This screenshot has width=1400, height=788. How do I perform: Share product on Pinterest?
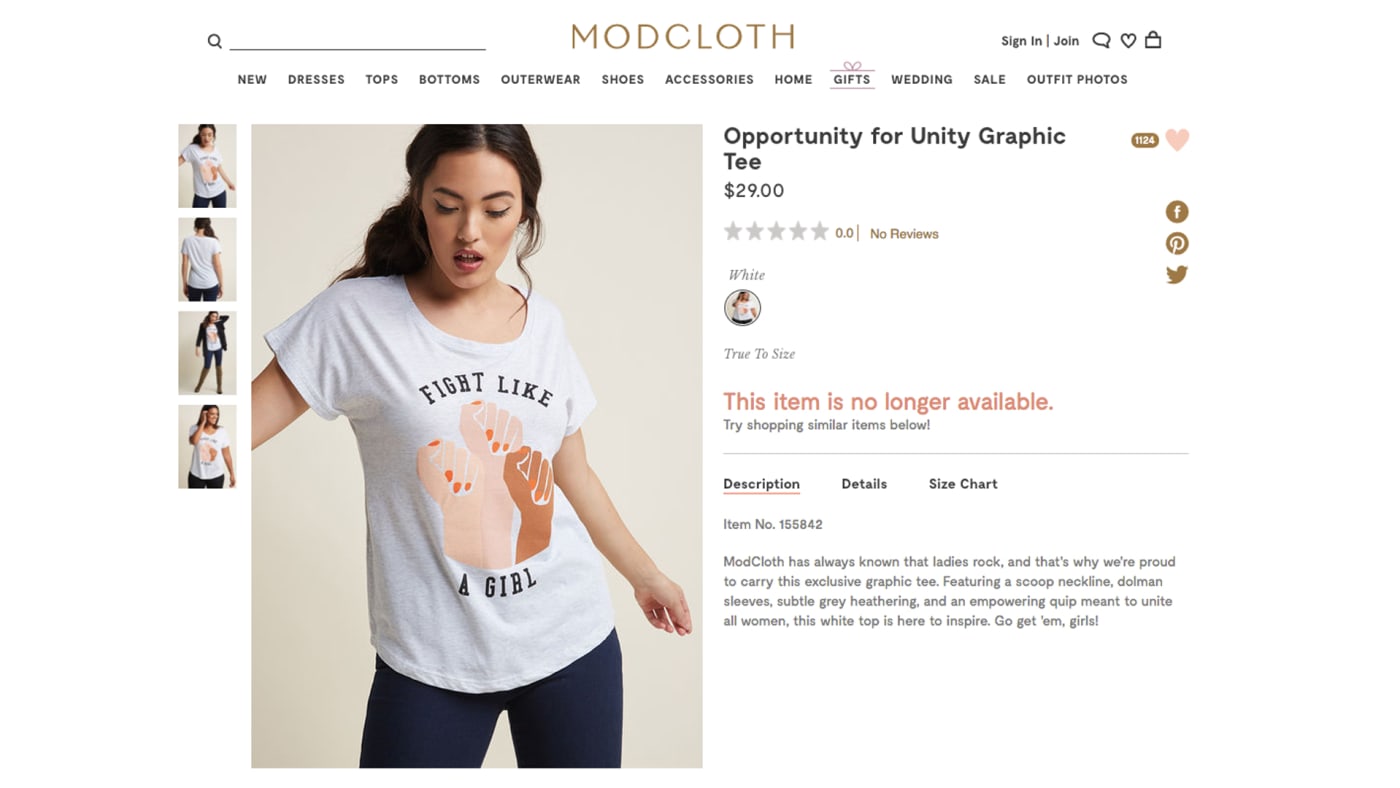pyautogui.click(x=1177, y=243)
